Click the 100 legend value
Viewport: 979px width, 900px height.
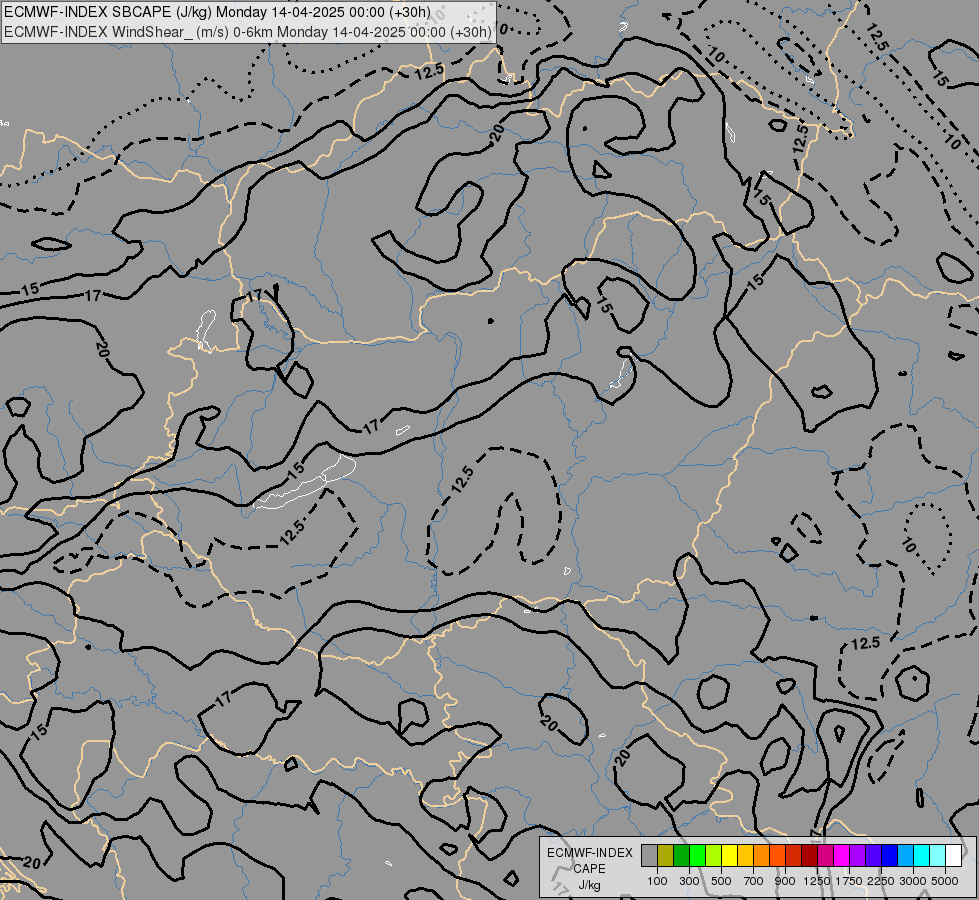point(657,881)
